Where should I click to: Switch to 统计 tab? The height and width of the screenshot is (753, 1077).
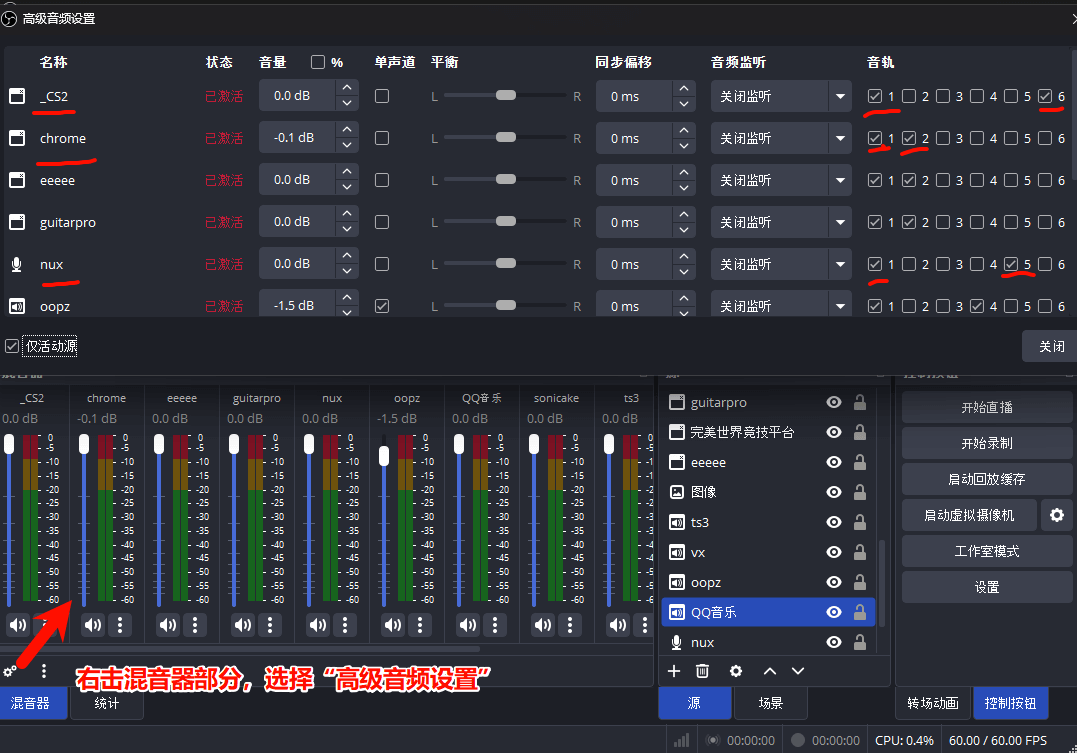106,703
